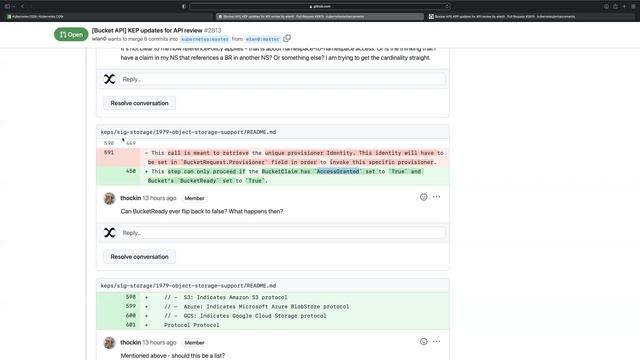Open the three-dot menu on the BucketReady comment
Screen dimensions: 640x360
[x=436, y=197]
